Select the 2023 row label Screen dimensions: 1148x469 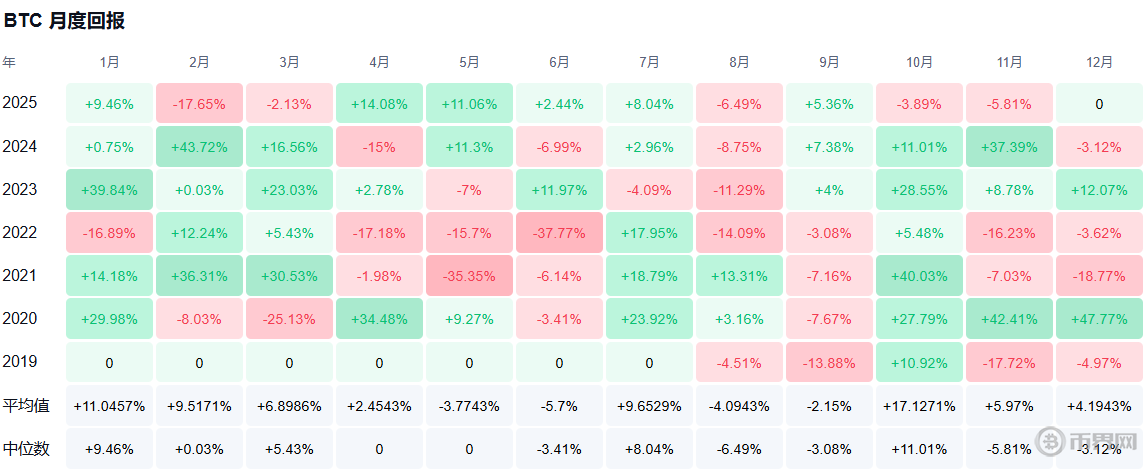point(20,190)
